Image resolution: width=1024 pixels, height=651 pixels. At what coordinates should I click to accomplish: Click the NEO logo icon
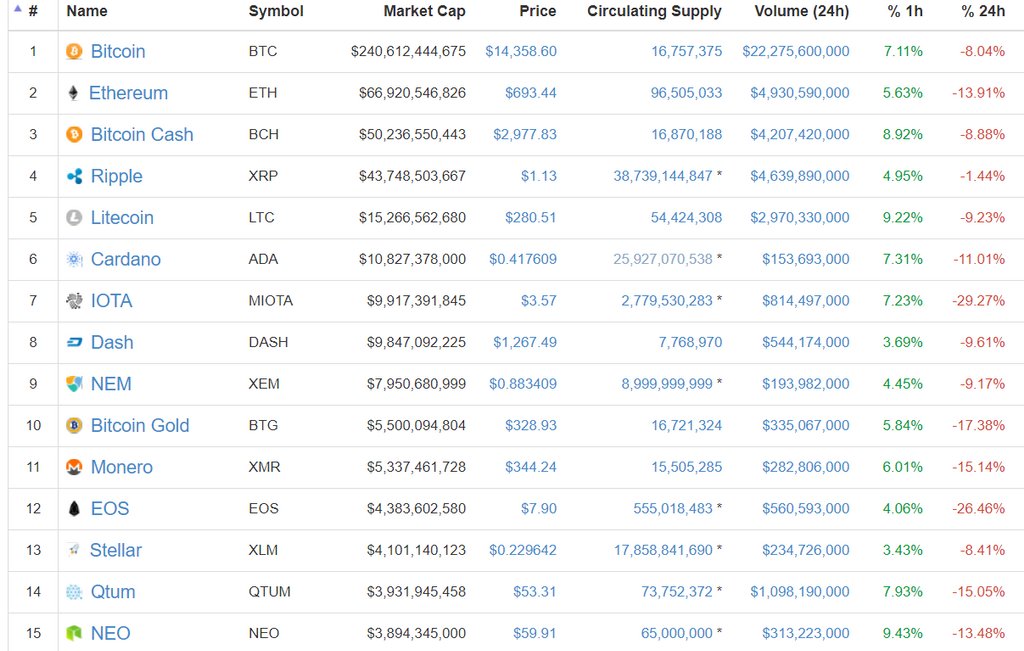tap(74, 633)
